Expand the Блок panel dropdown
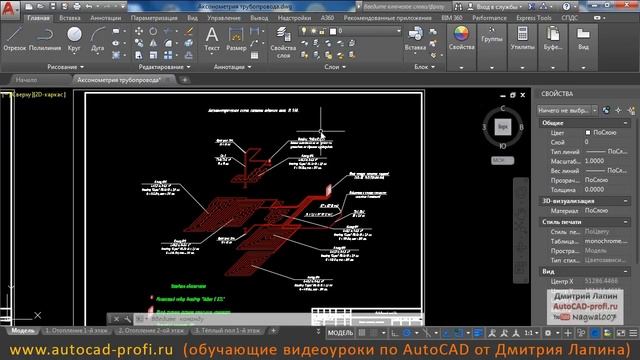Screen dimensions: 640x360 coord(424,67)
